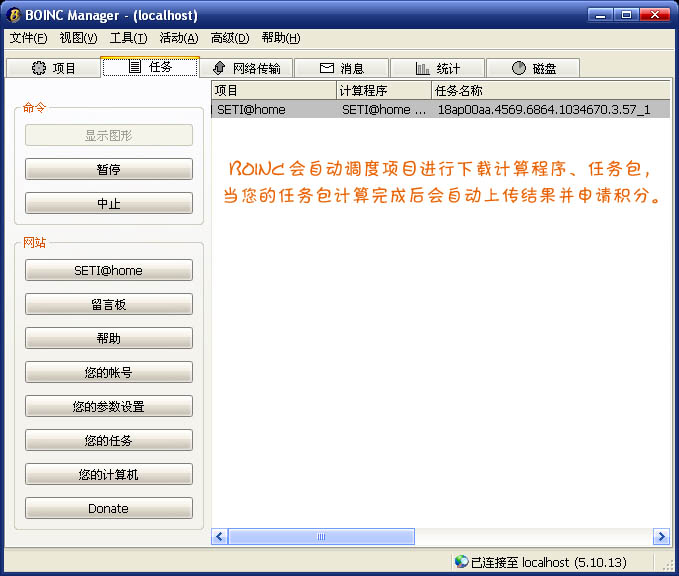Click the 暂停 button
The height and width of the screenshot is (576, 679).
pyautogui.click(x=109, y=169)
